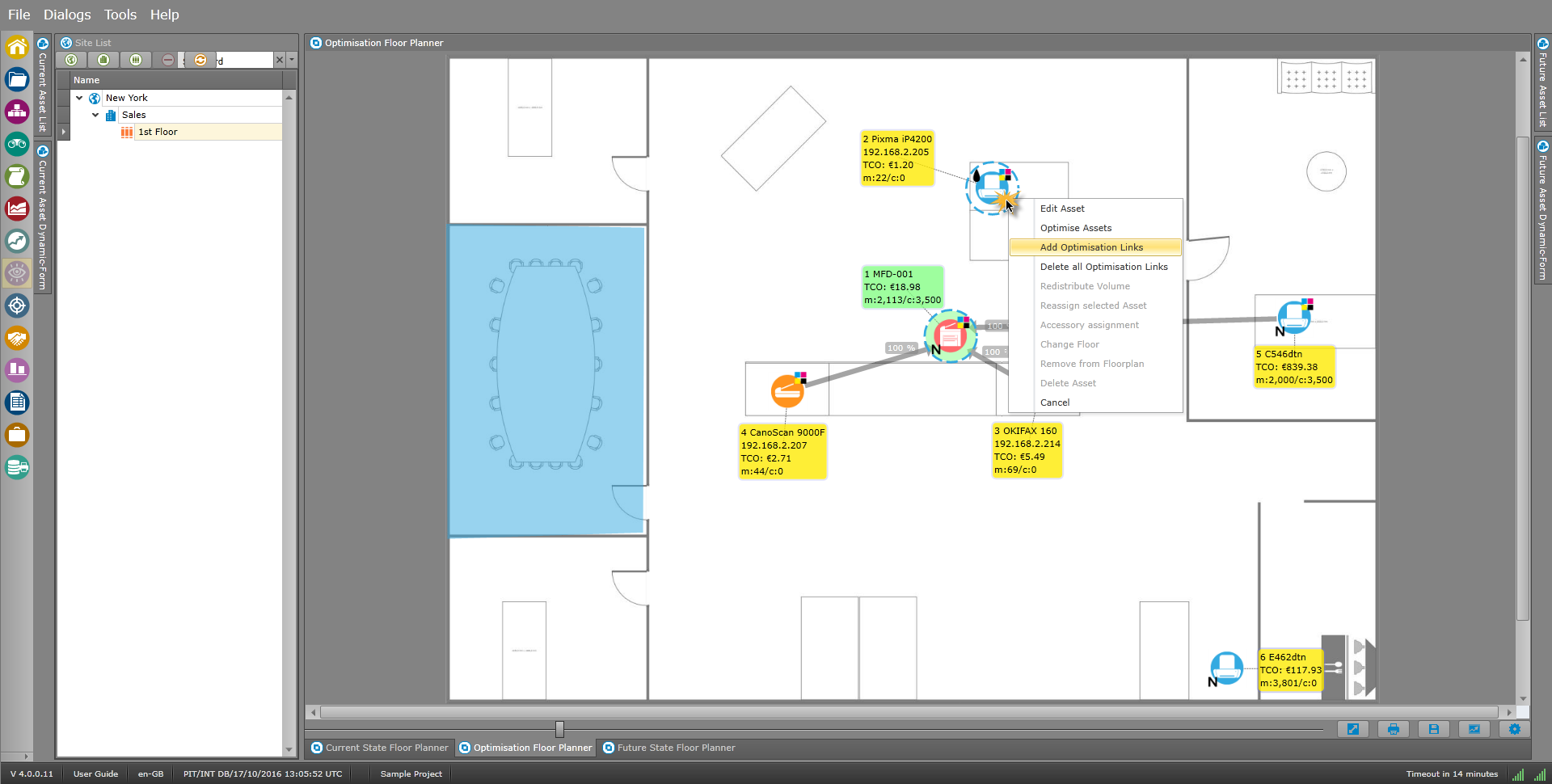Click Cancel in the context menu
The width and height of the screenshot is (1552, 784).
point(1096,403)
